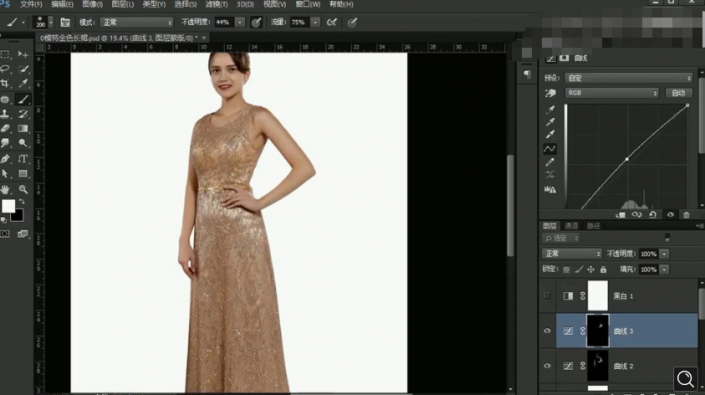Open the 图像(I) menu
Image resolution: width=705 pixels, height=395 pixels.
92,4
